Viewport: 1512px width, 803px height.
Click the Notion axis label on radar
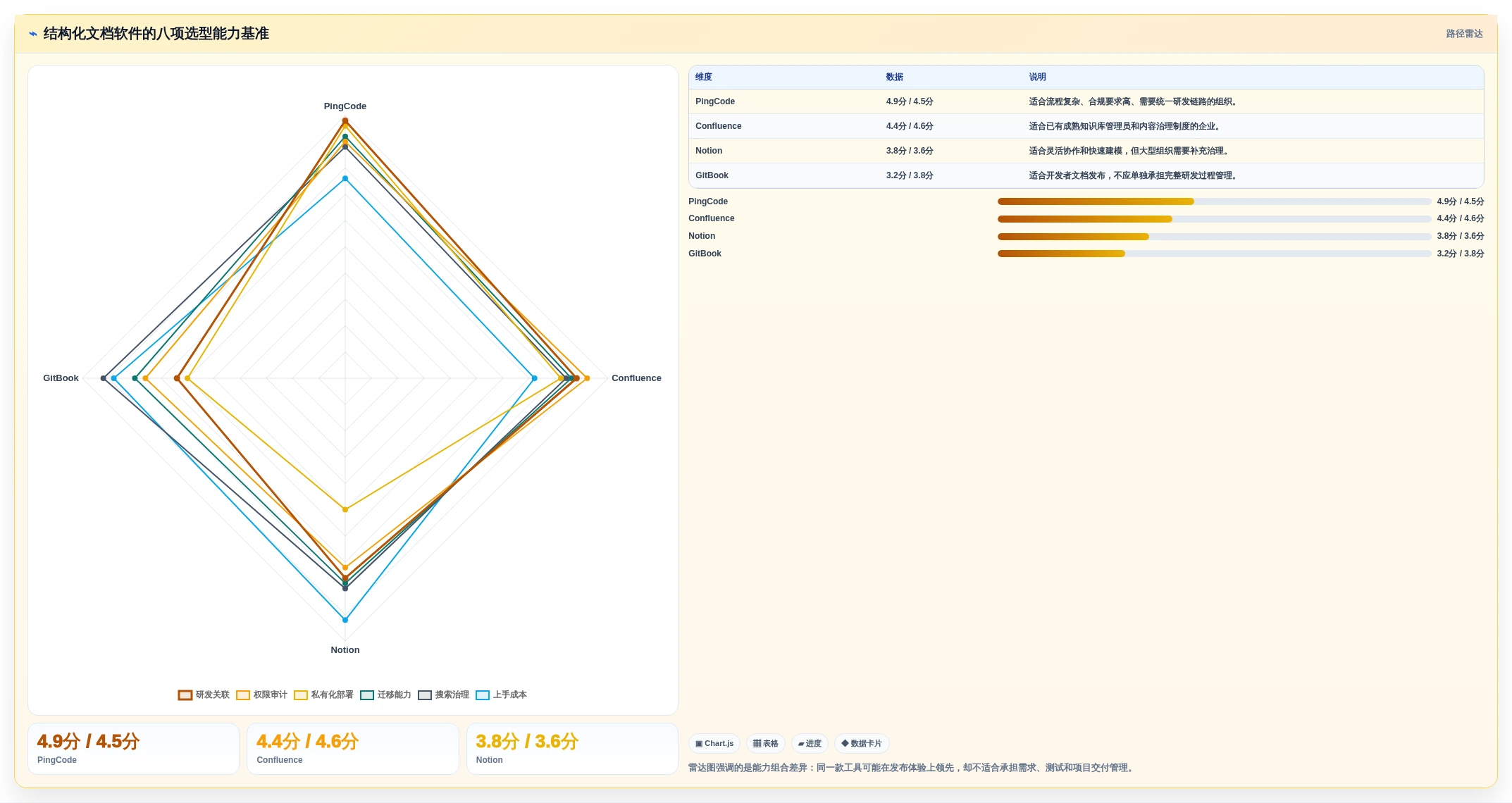click(345, 650)
